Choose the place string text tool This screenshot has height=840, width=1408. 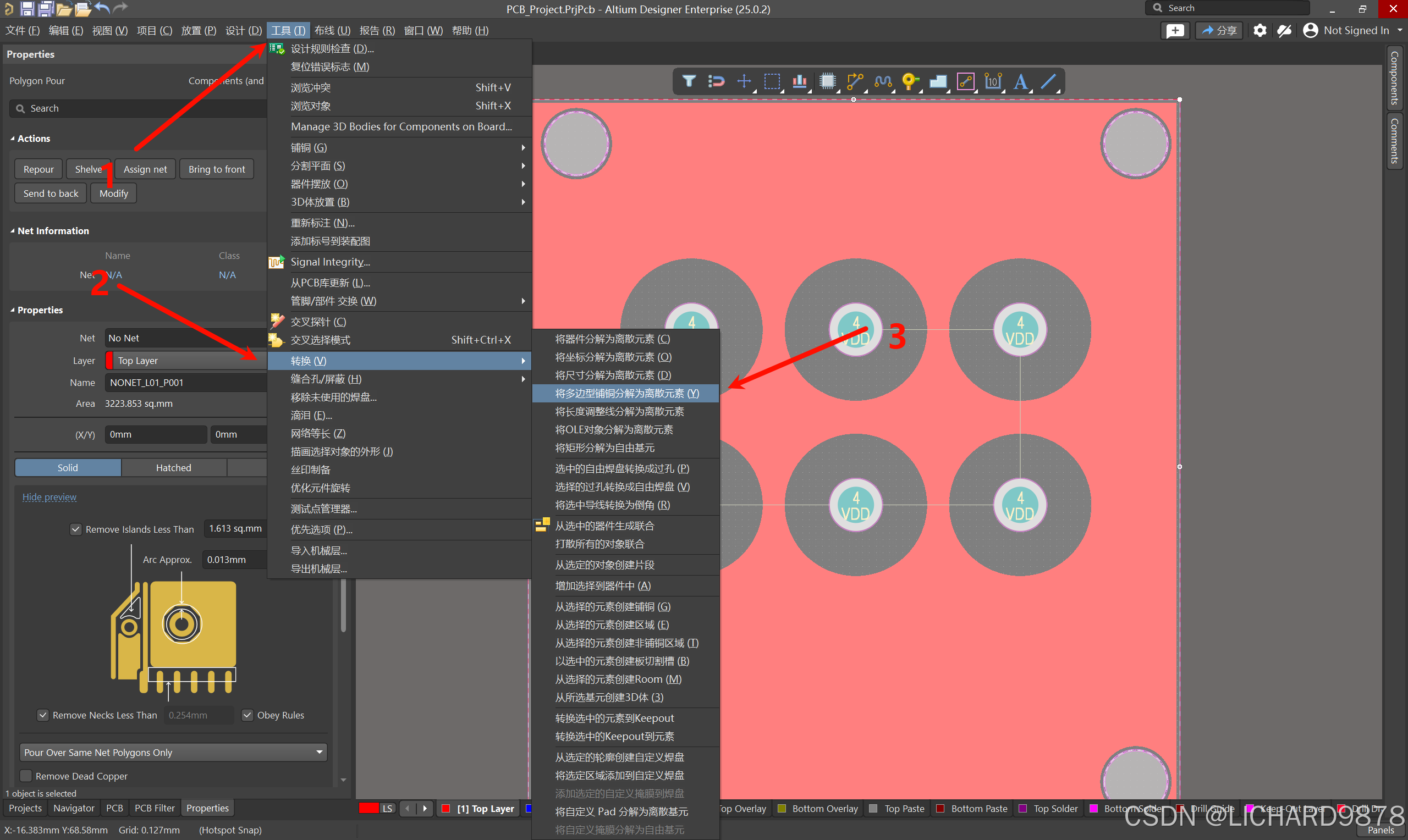(1020, 81)
